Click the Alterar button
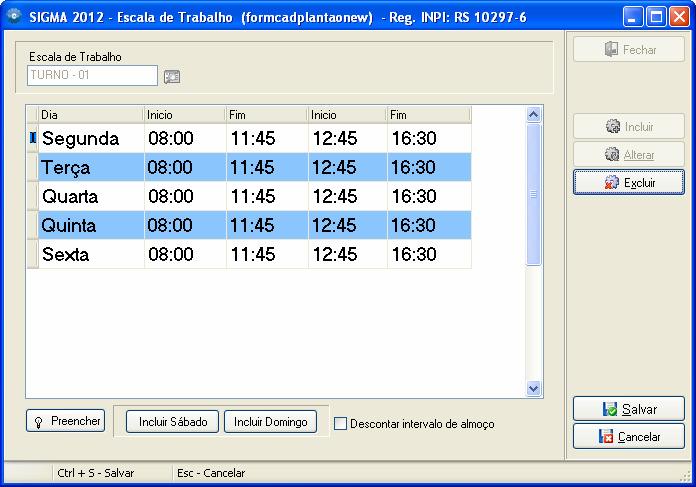 tap(629, 154)
